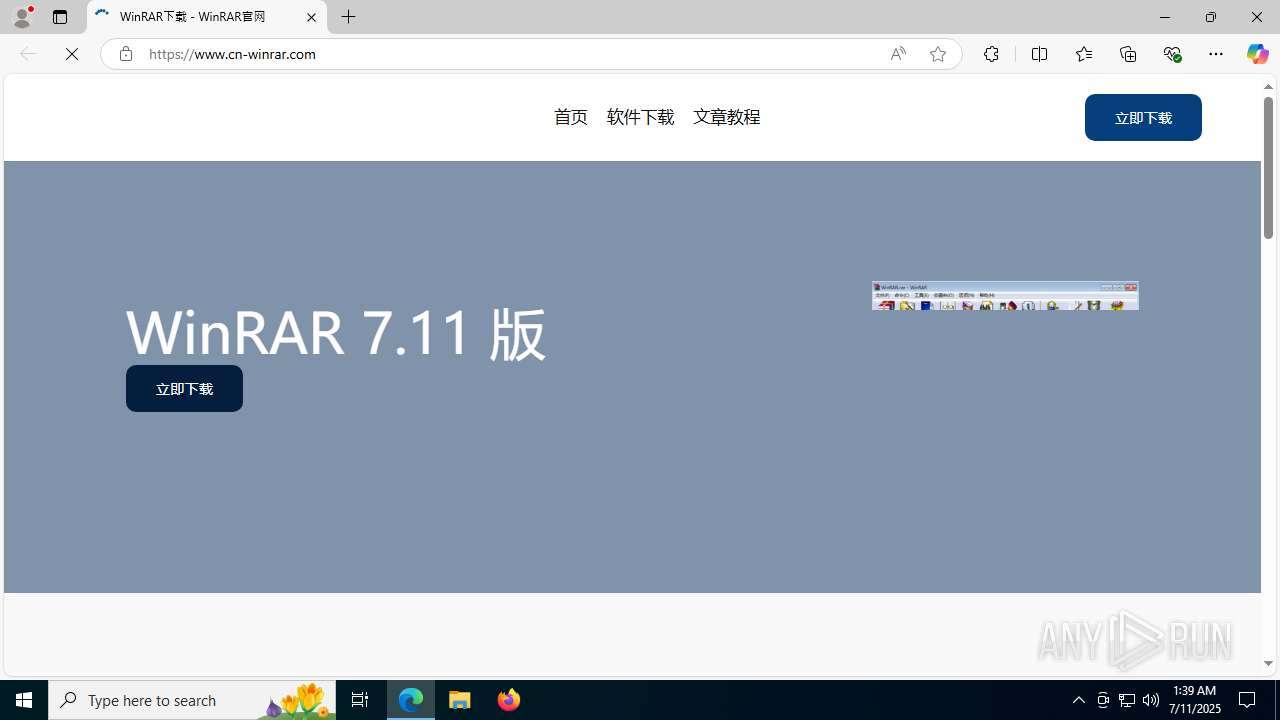The width and height of the screenshot is (1280, 720).
Task: Open the 文章教程 navigation item
Action: 727,117
